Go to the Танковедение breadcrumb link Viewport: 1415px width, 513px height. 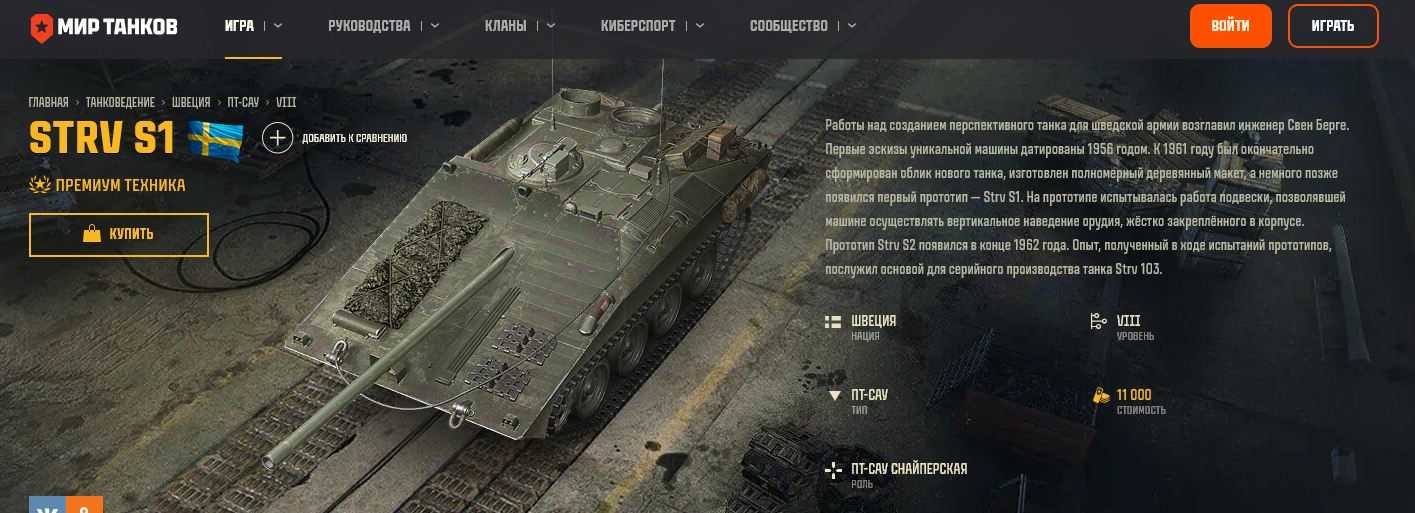click(120, 102)
